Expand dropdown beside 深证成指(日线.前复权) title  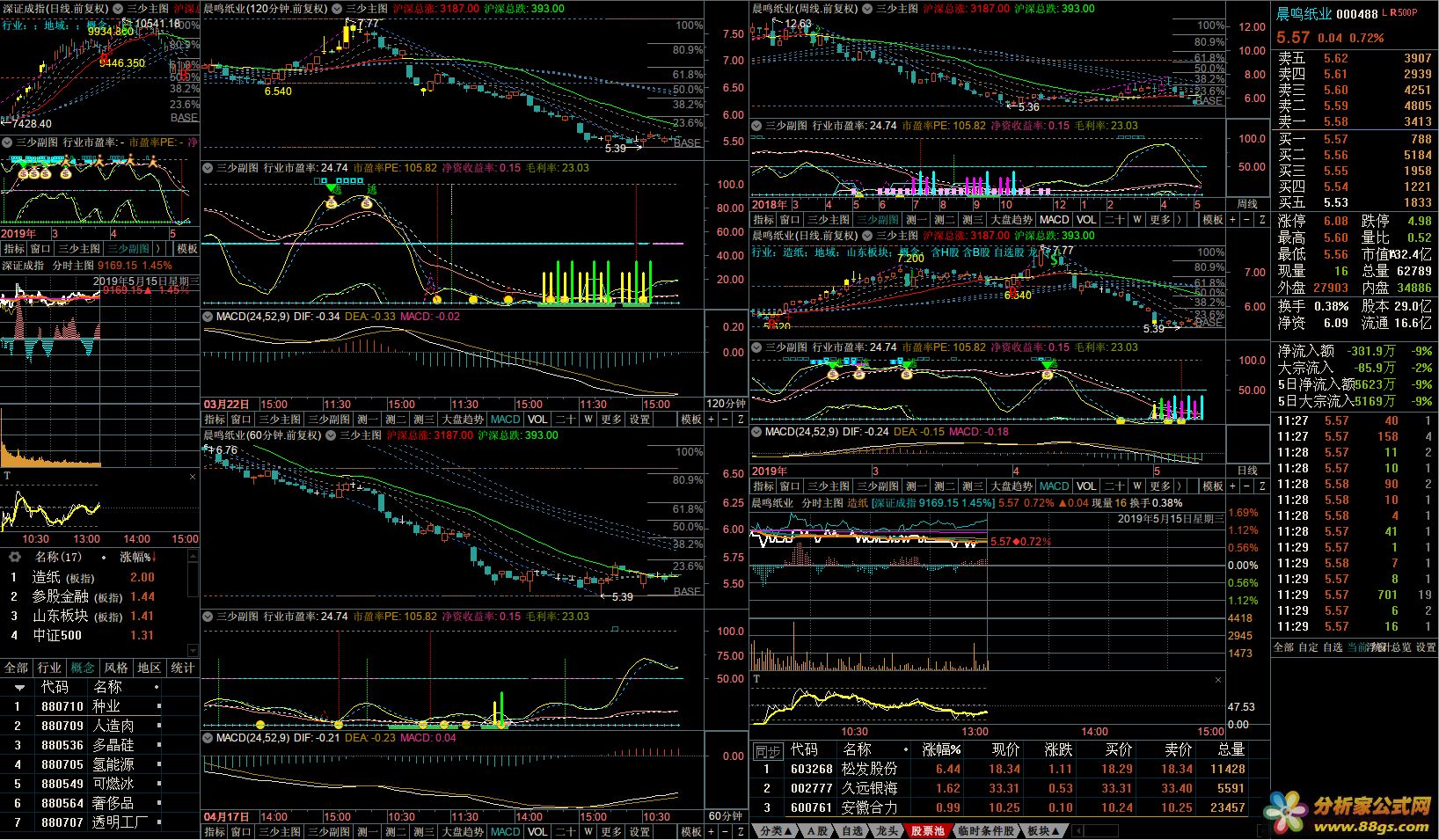[119, 9]
